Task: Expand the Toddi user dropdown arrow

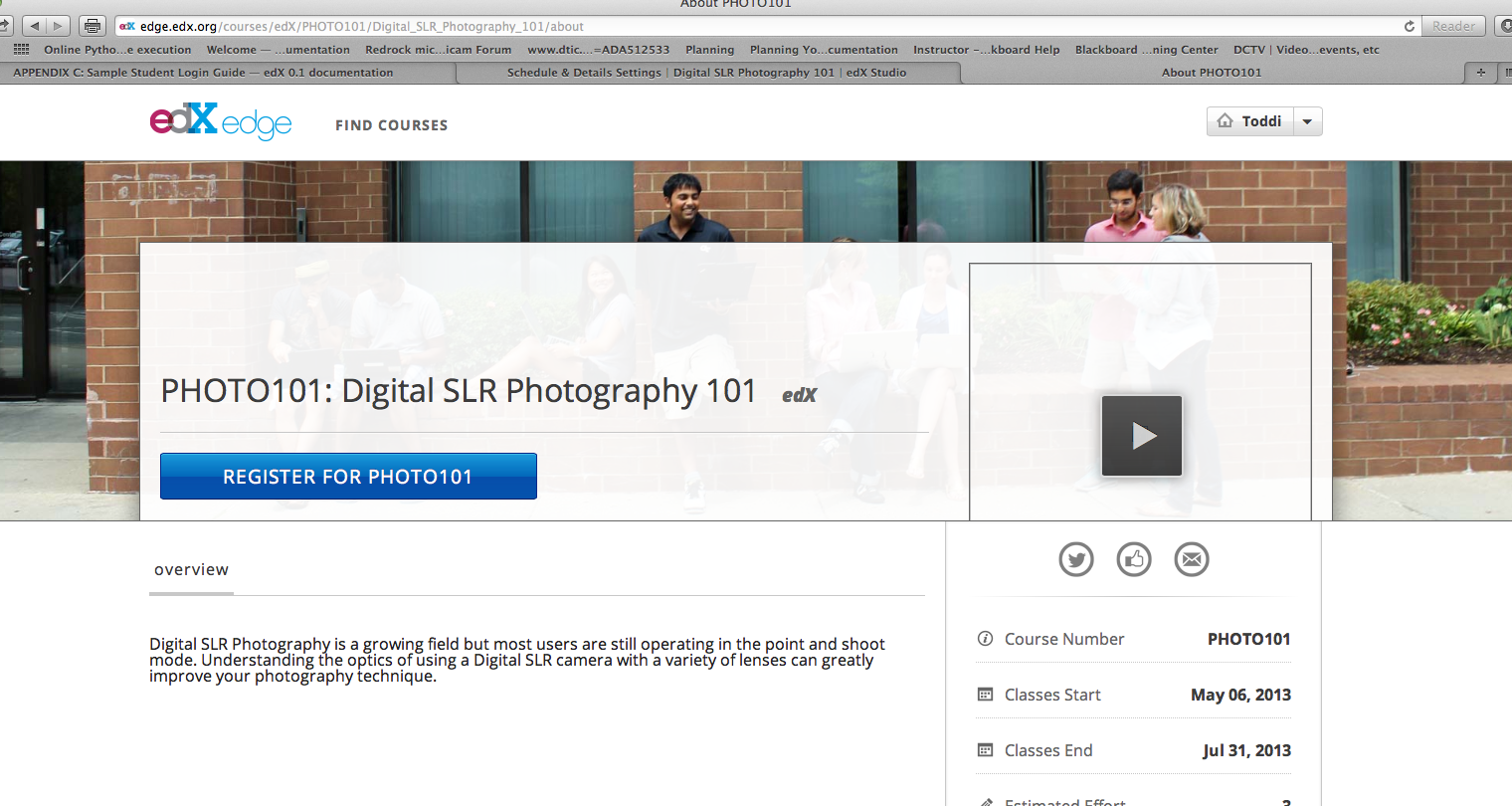Action: [x=1307, y=121]
